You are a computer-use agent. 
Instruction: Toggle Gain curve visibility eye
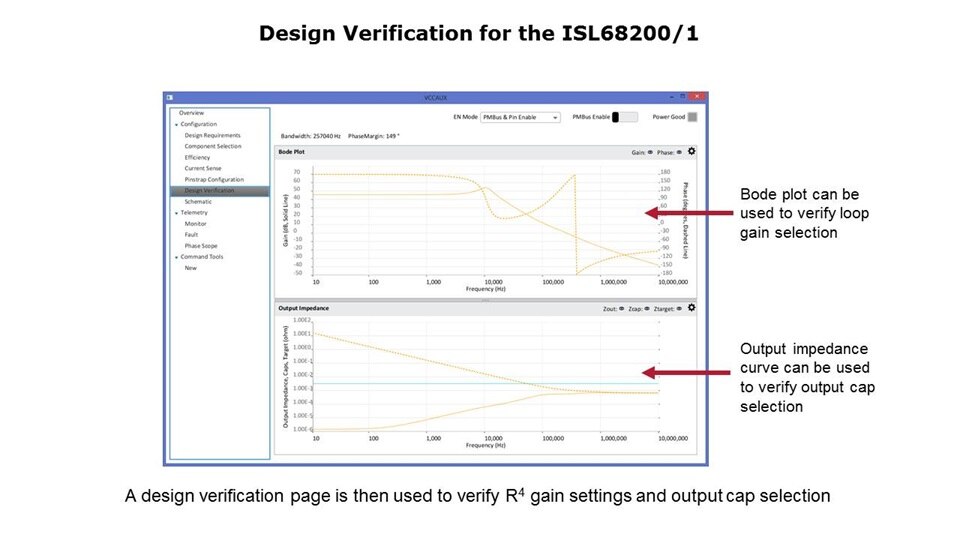coord(650,152)
